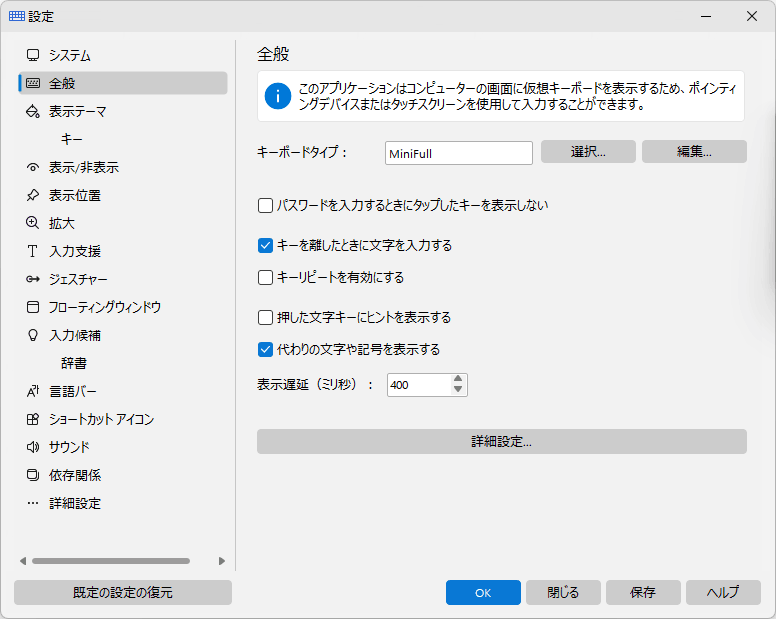Viewport: 776px width, 619px height.
Task: Click the 表示遅延 400 input field
Action: click(419, 385)
